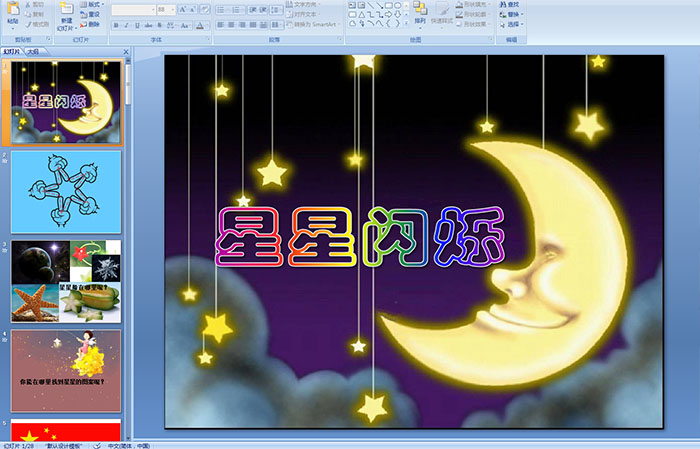Click Replace (替换) button

coord(512,14)
